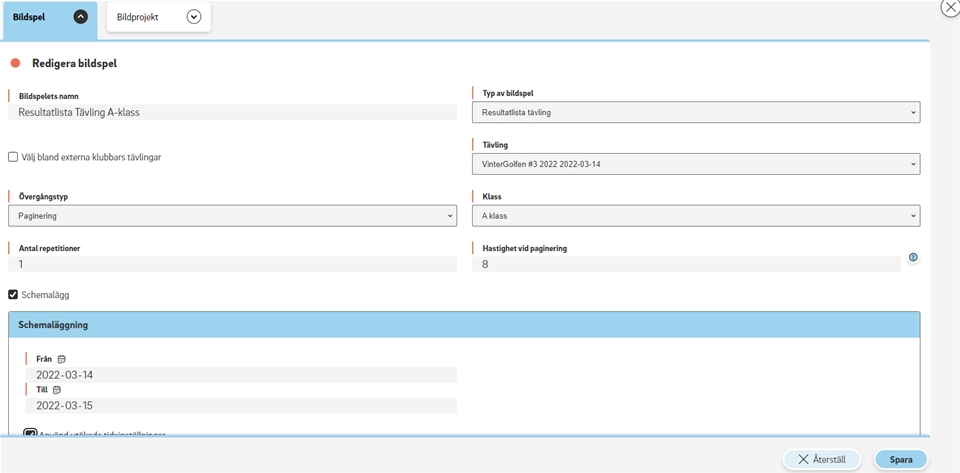Click the Hastighet vid paginering field
960x473 pixels.
pyautogui.click(x=685, y=265)
